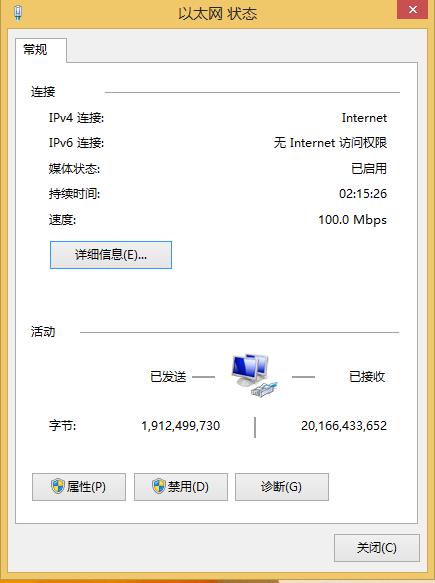
Task: Close the dialog with the red X
Action: pos(412,10)
